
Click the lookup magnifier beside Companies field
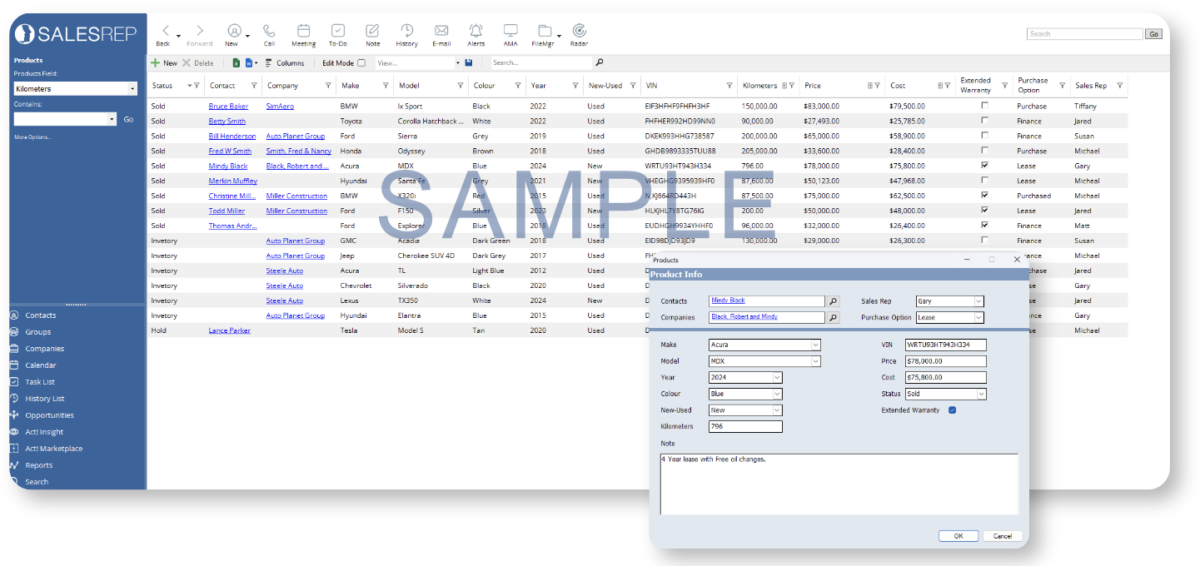[832, 318]
